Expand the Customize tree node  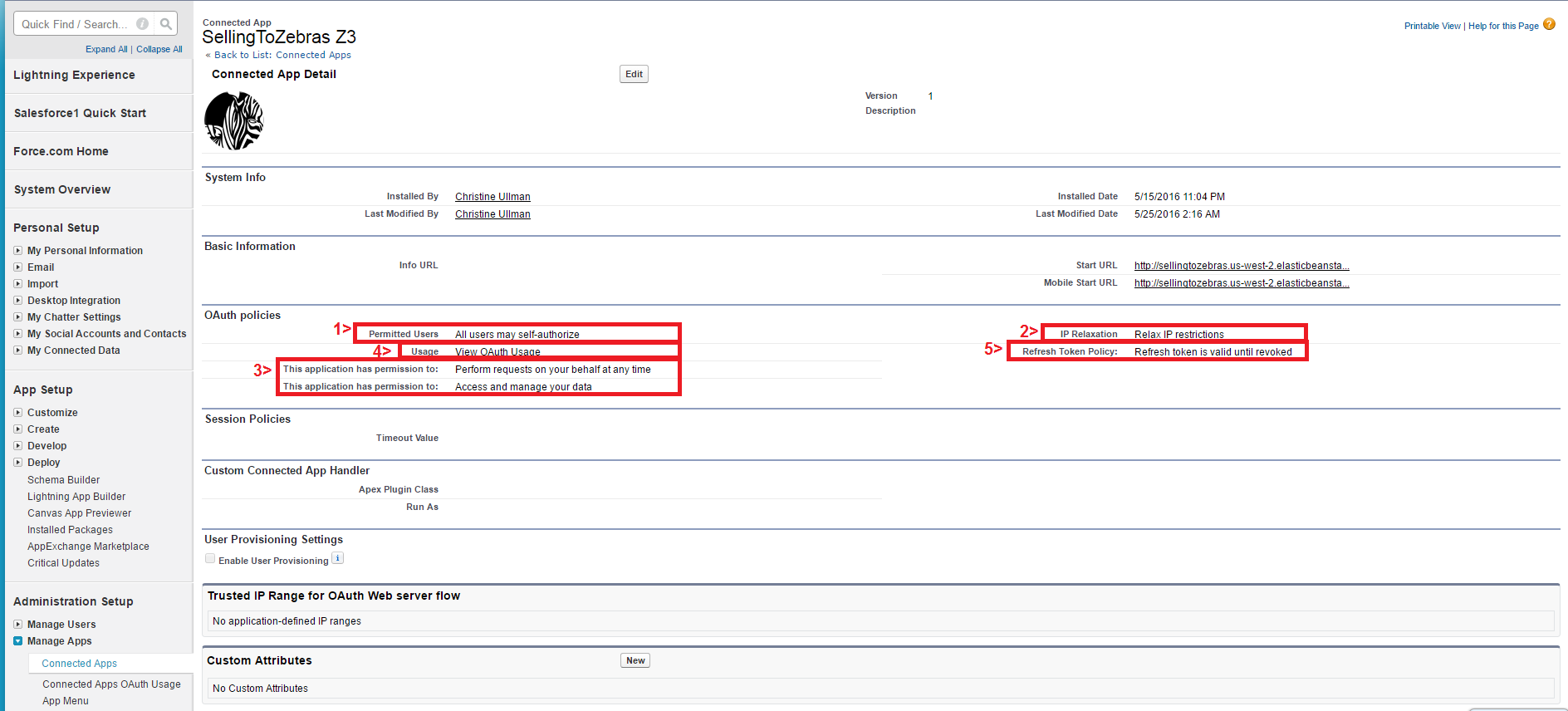point(18,413)
